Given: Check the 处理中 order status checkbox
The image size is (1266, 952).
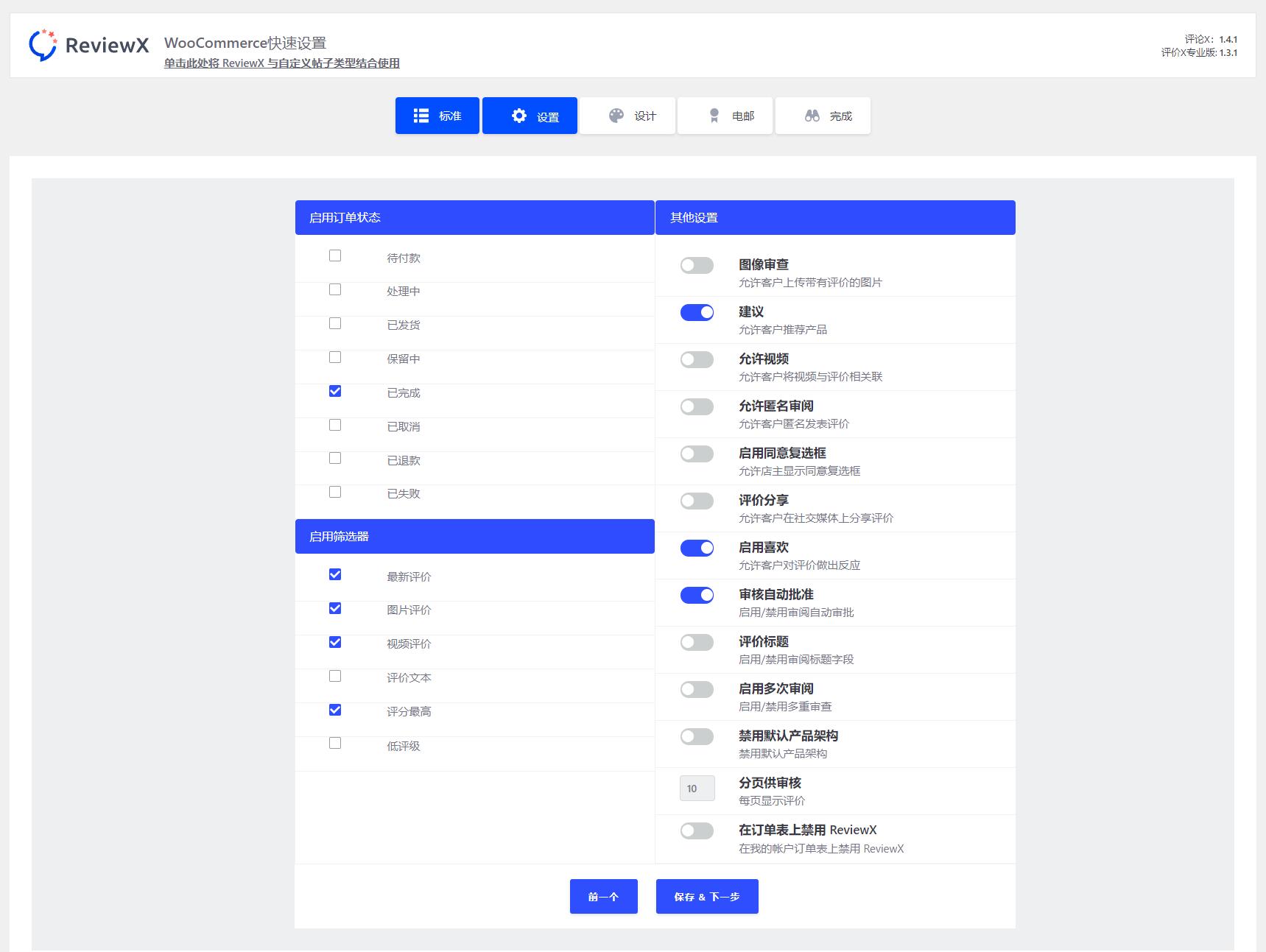Looking at the screenshot, I should point(335,289).
